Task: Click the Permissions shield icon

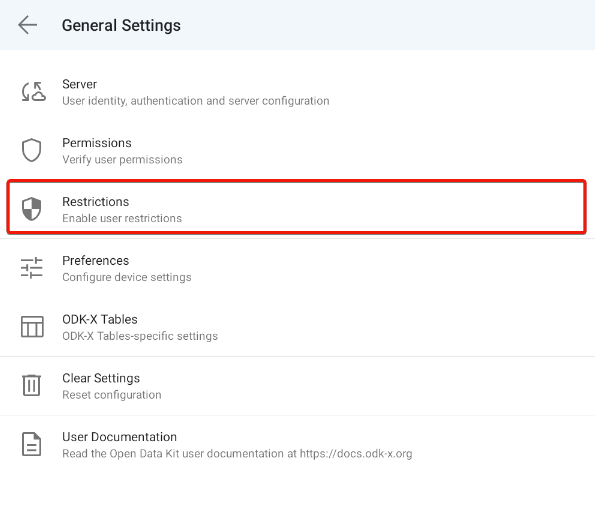Action: click(31, 150)
